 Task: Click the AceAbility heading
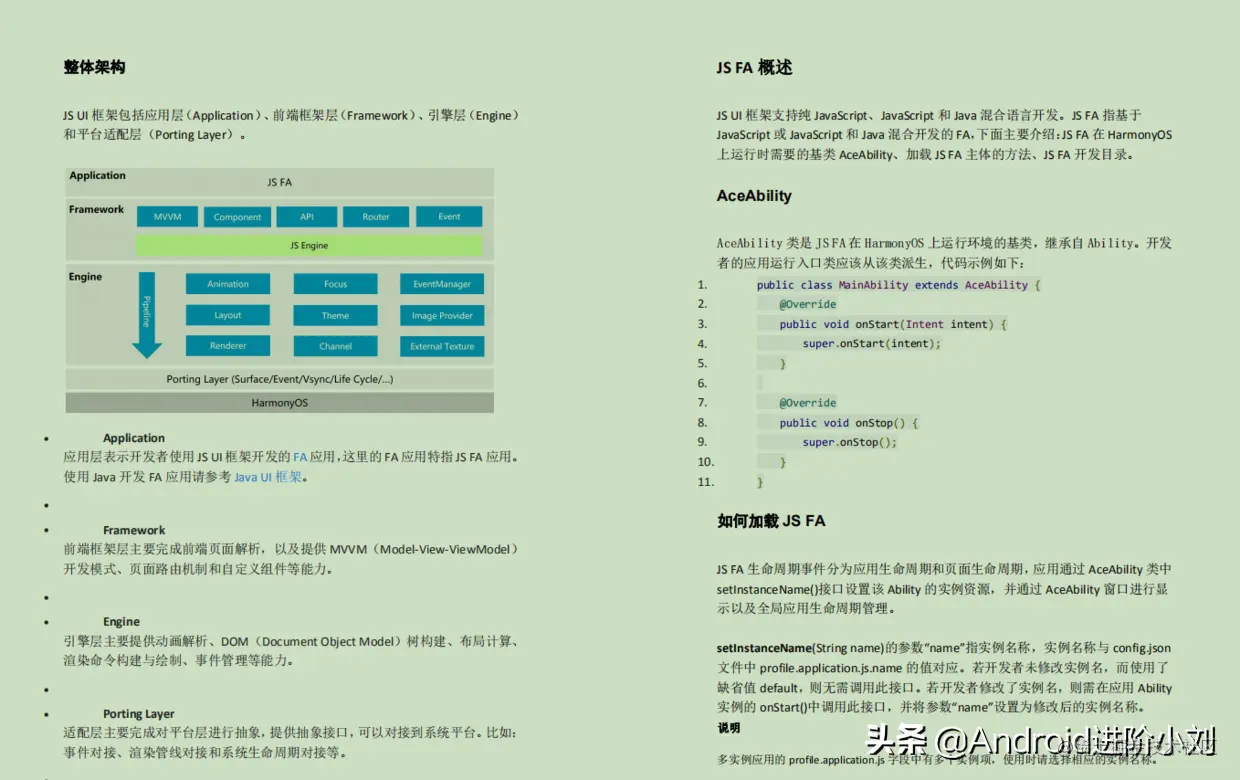click(x=754, y=196)
